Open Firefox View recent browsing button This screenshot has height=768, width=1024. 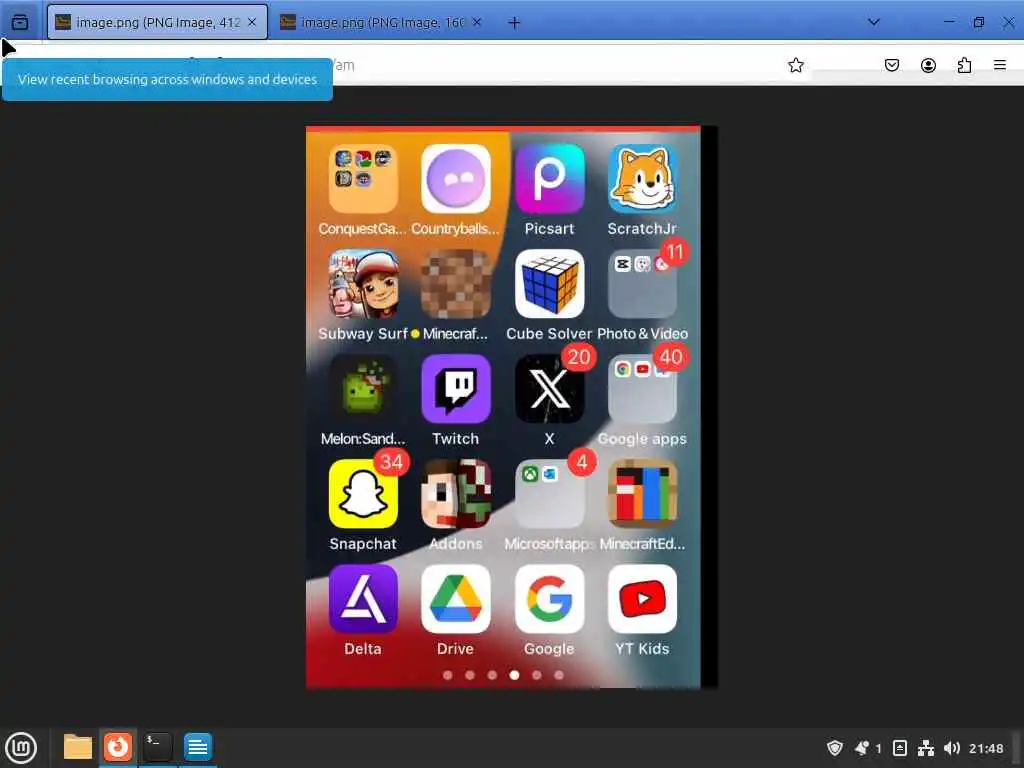[20, 22]
